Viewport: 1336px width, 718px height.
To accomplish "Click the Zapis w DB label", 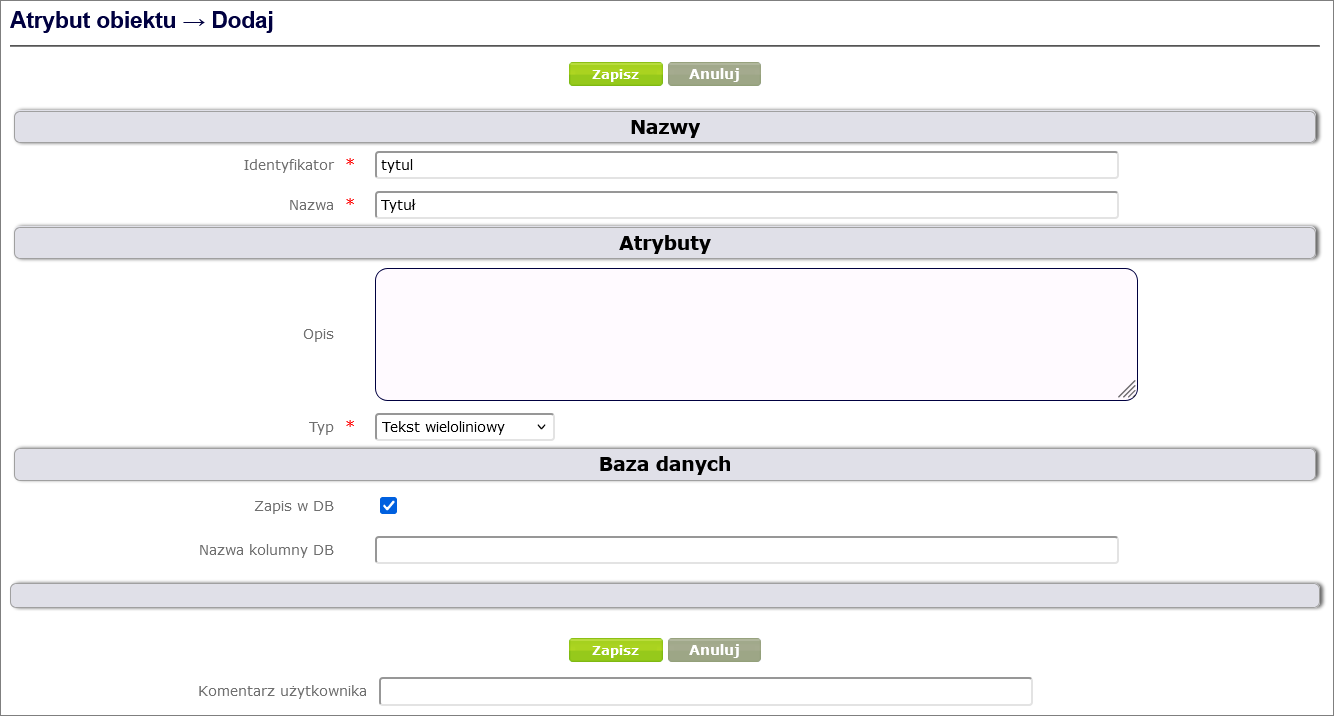I will pyautogui.click(x=294, y=506).
